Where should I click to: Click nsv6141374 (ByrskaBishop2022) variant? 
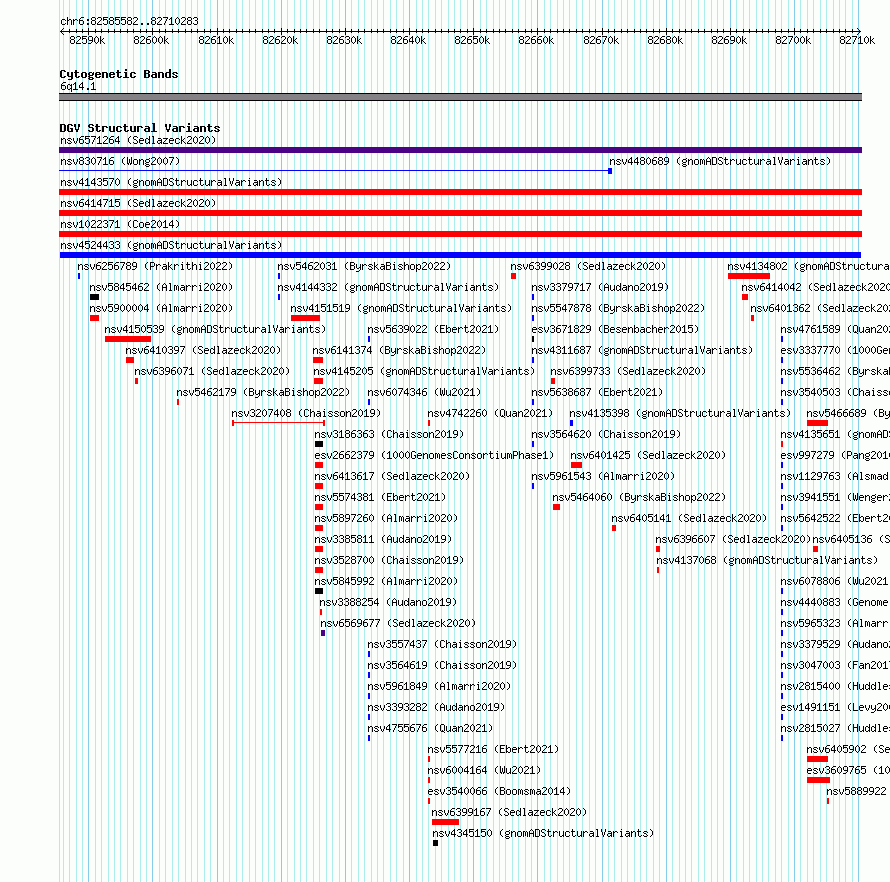[x=400, y=350]
